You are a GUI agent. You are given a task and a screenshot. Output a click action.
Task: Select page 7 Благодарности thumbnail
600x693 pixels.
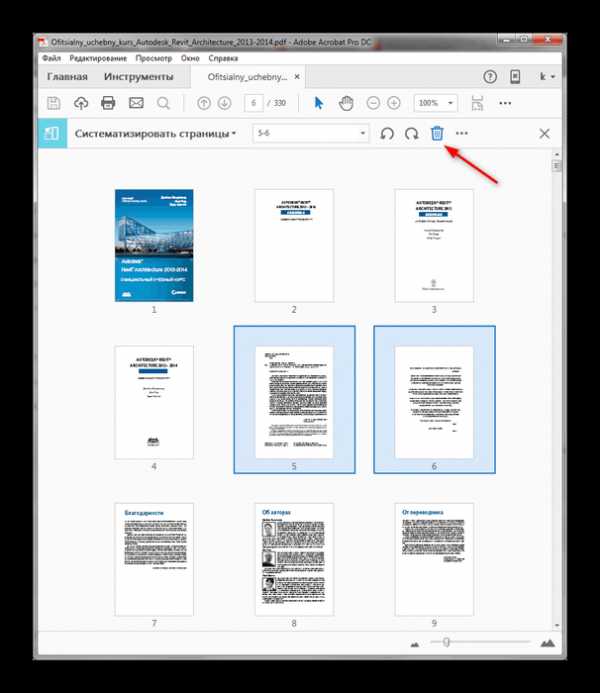154,560
